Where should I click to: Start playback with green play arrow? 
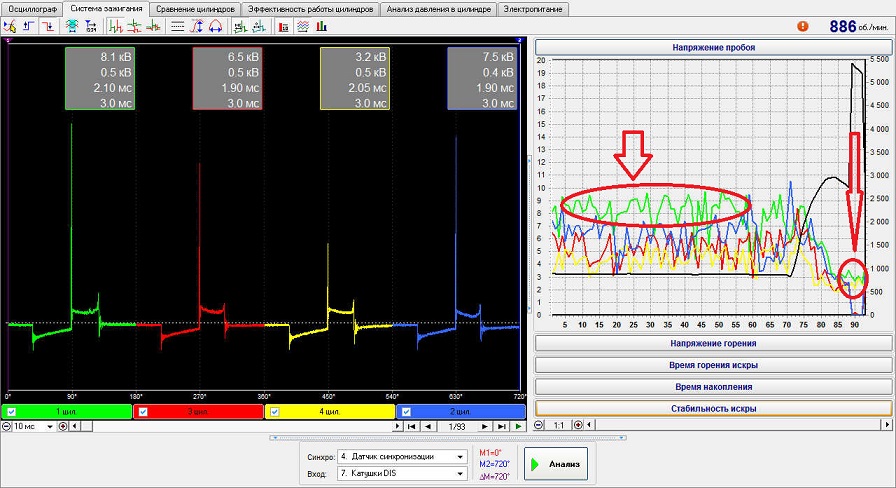pos(518,426)
